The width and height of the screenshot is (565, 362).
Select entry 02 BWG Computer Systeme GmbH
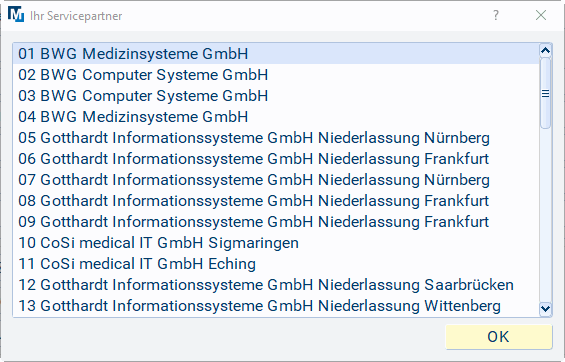pos(276,75)
